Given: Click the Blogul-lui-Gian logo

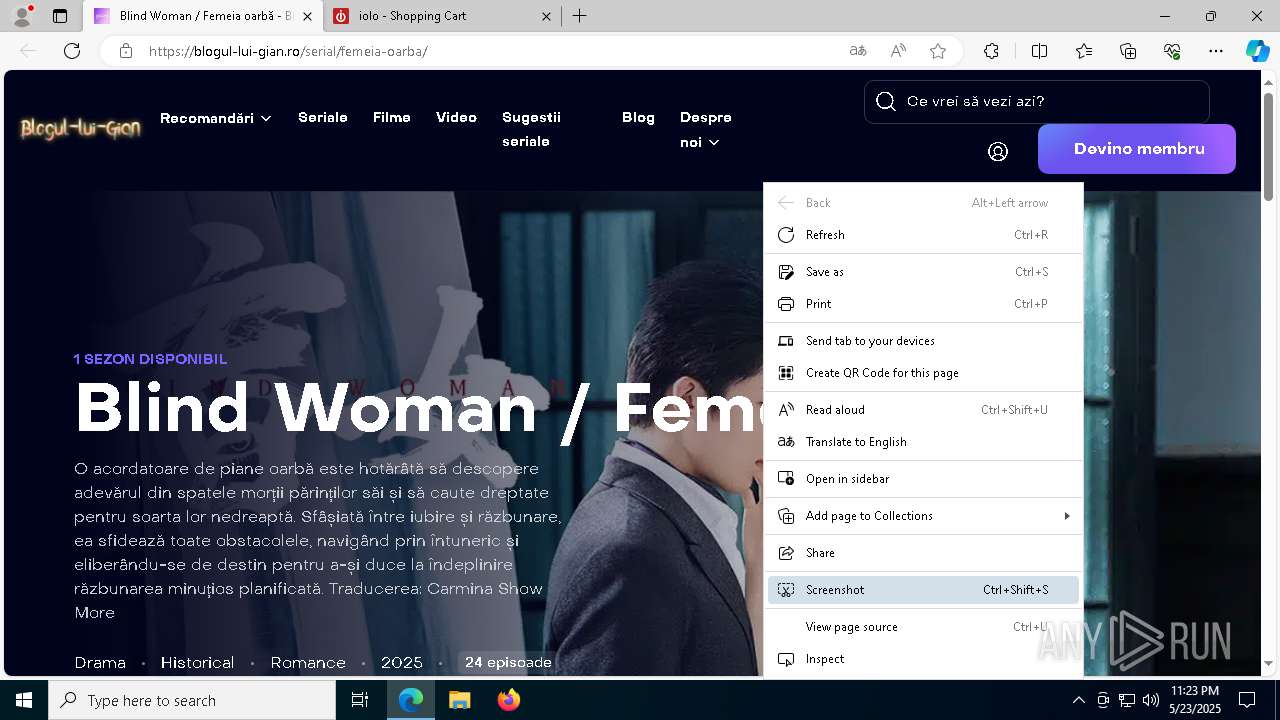Looking at the screenshot, I should (81, 128).
